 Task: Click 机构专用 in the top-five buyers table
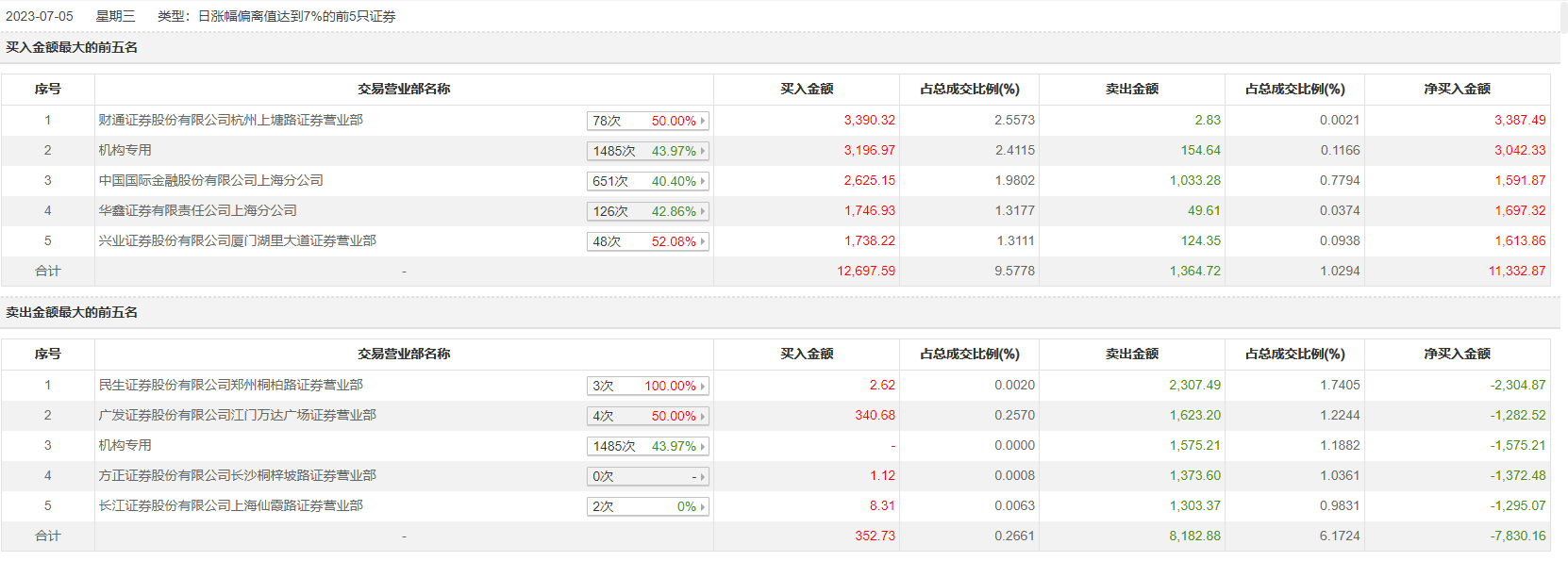pos(125,151)
